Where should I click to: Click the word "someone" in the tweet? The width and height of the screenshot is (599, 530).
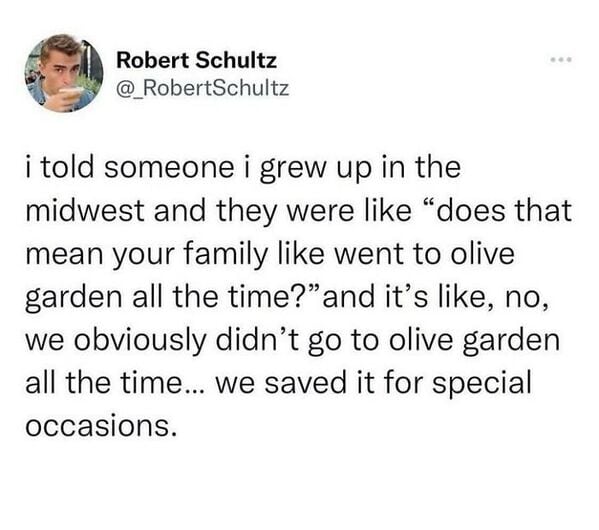pyautogui.click(x=169, y=167)
